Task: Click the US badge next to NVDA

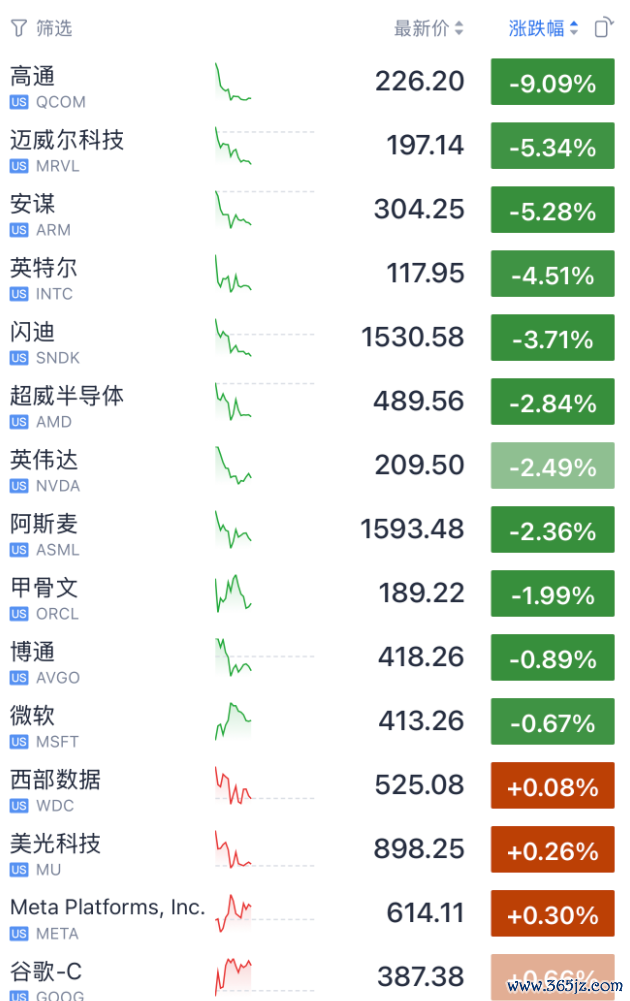Action: tap(19, 486)
